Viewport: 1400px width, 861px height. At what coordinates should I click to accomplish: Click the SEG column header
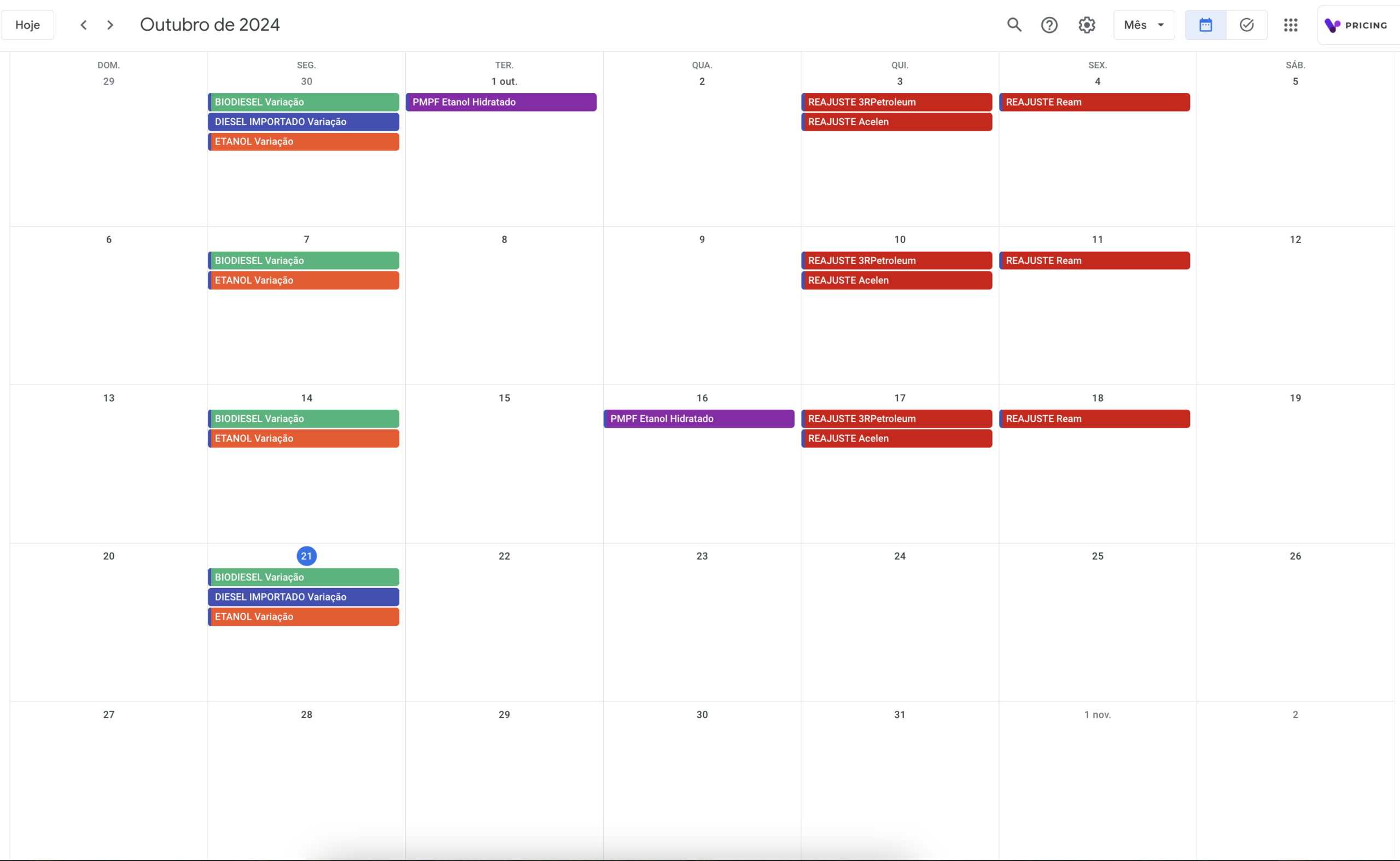click(x=306, y=65)
